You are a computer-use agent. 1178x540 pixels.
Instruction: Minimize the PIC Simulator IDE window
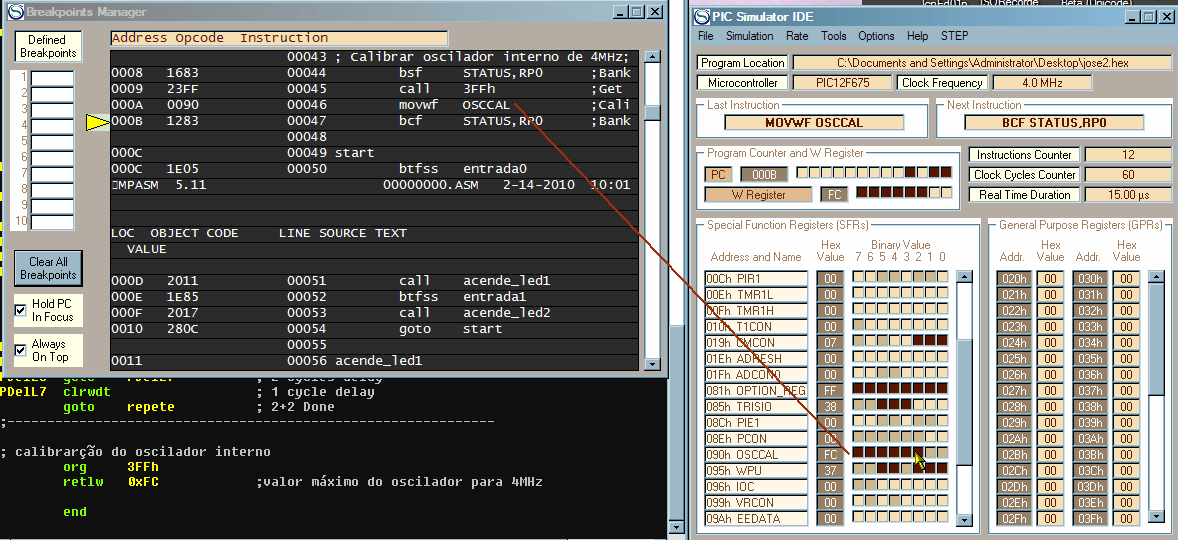tap(1134, 17)
